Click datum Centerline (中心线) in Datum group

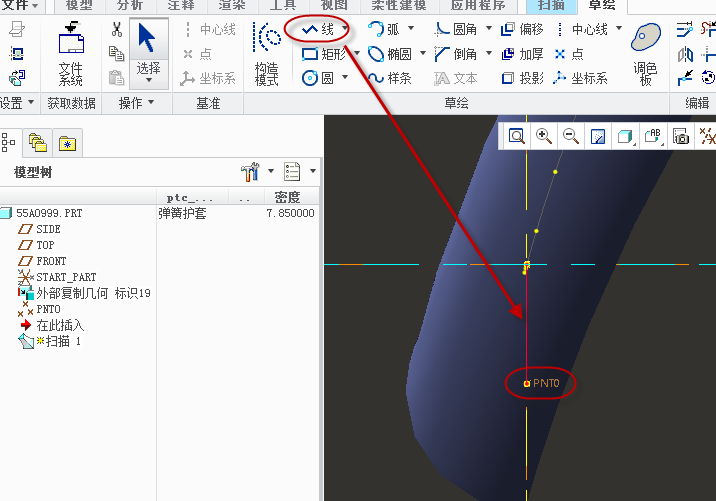[210, 30]
